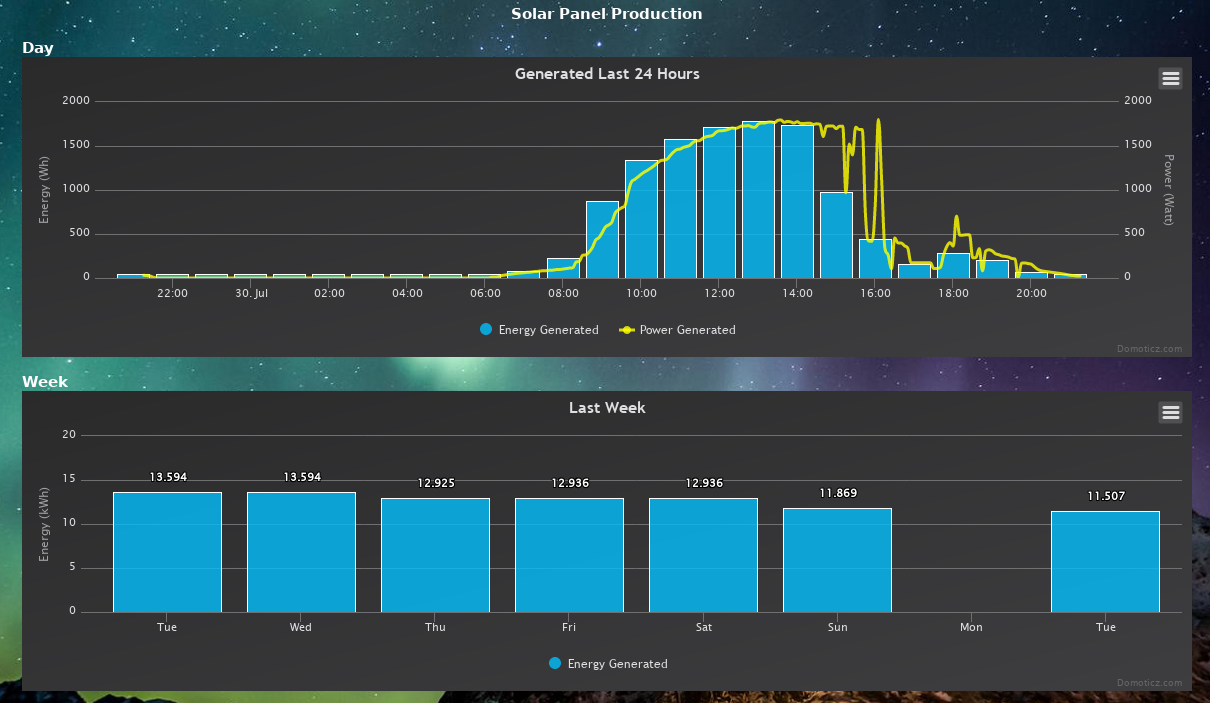Viewport: 1210px width, 703px height.
Task: Click the 12:00 energy bar in Day chart
Action: (719, 203)
